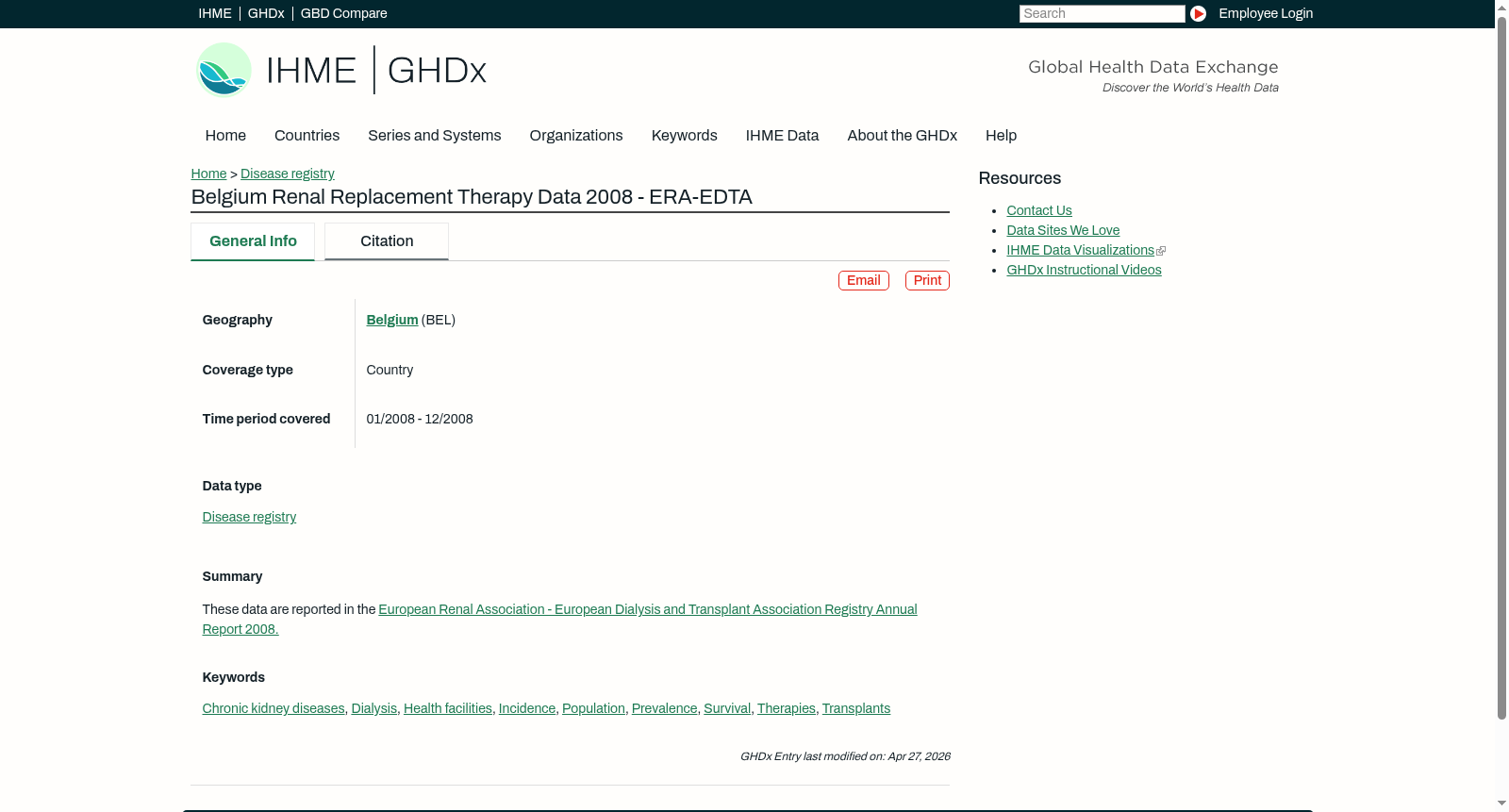This screenshot has width=1509, height=812.
Task: Open the Keywords menu item
Action: tap(684, 136)
